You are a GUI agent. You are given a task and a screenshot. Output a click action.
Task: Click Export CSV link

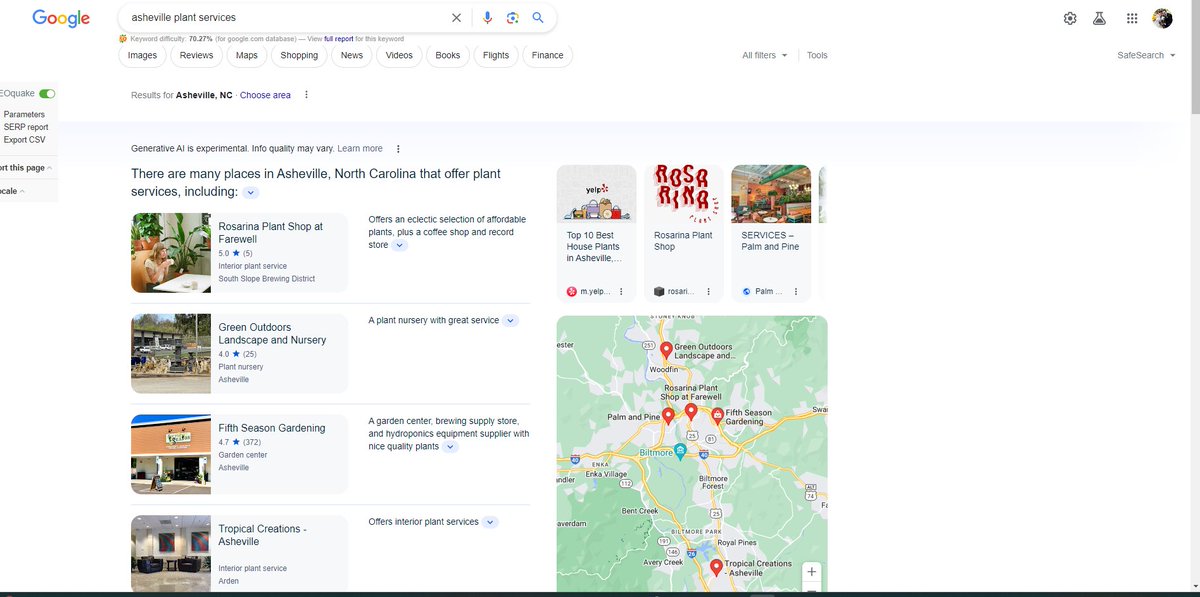click(x=24, y=140)
